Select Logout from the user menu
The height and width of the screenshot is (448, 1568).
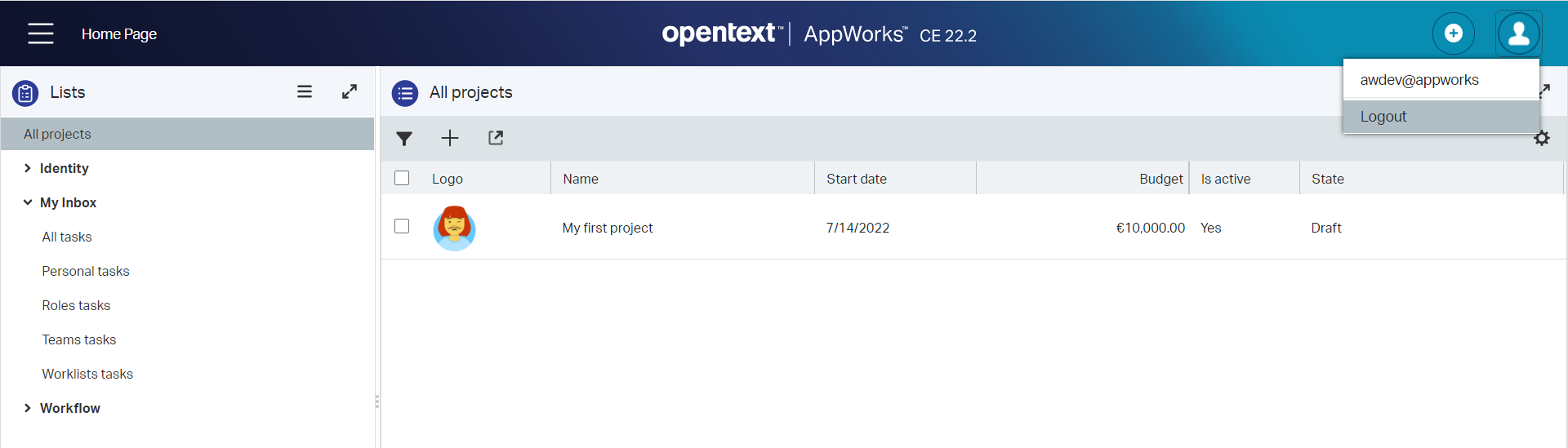pos(1383,117)
